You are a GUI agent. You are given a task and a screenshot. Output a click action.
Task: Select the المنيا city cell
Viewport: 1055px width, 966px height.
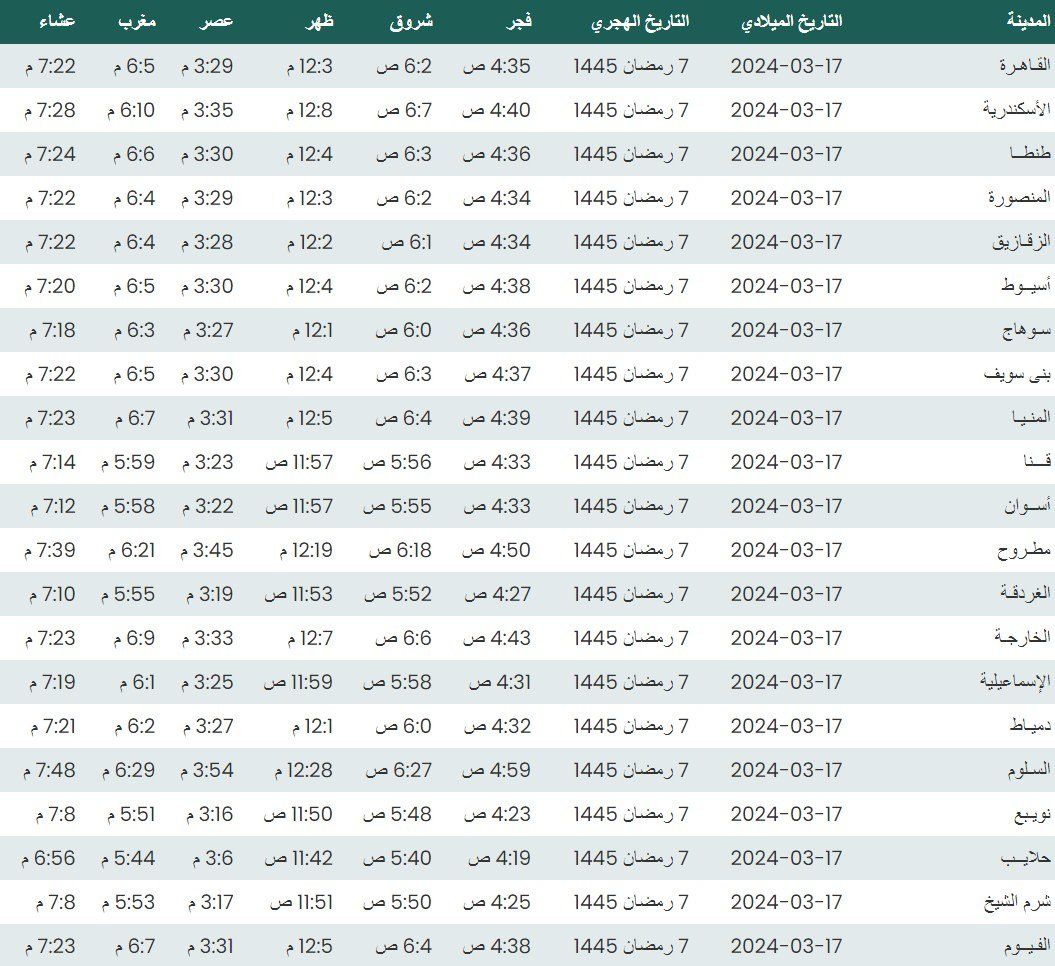(1031, 417)
